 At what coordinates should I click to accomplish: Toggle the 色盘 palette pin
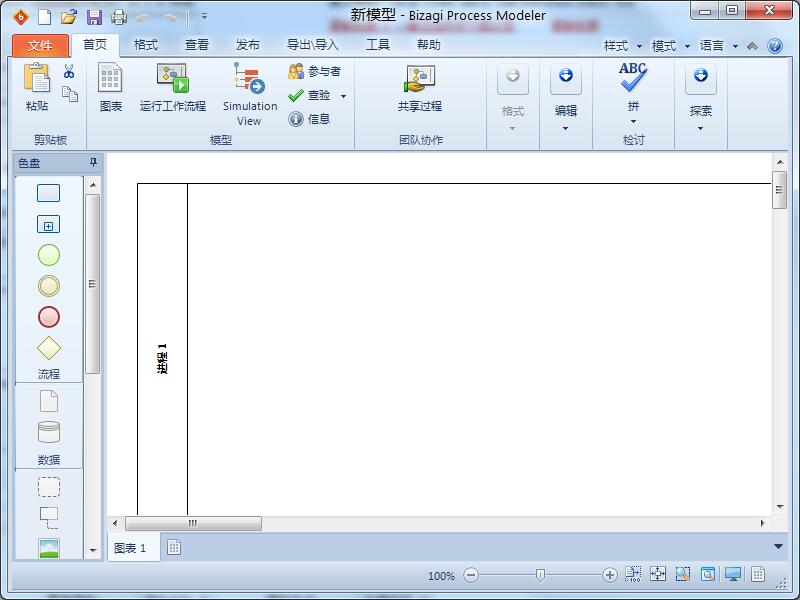point(94,163)
